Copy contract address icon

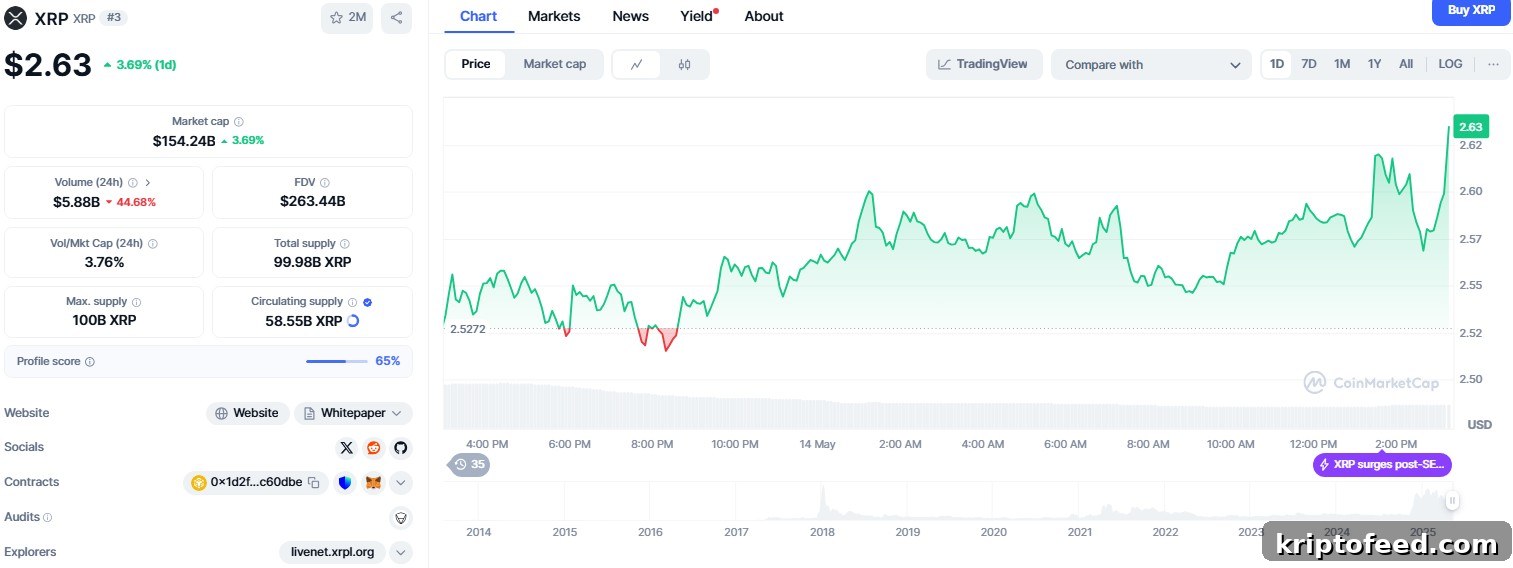(313, 483)
